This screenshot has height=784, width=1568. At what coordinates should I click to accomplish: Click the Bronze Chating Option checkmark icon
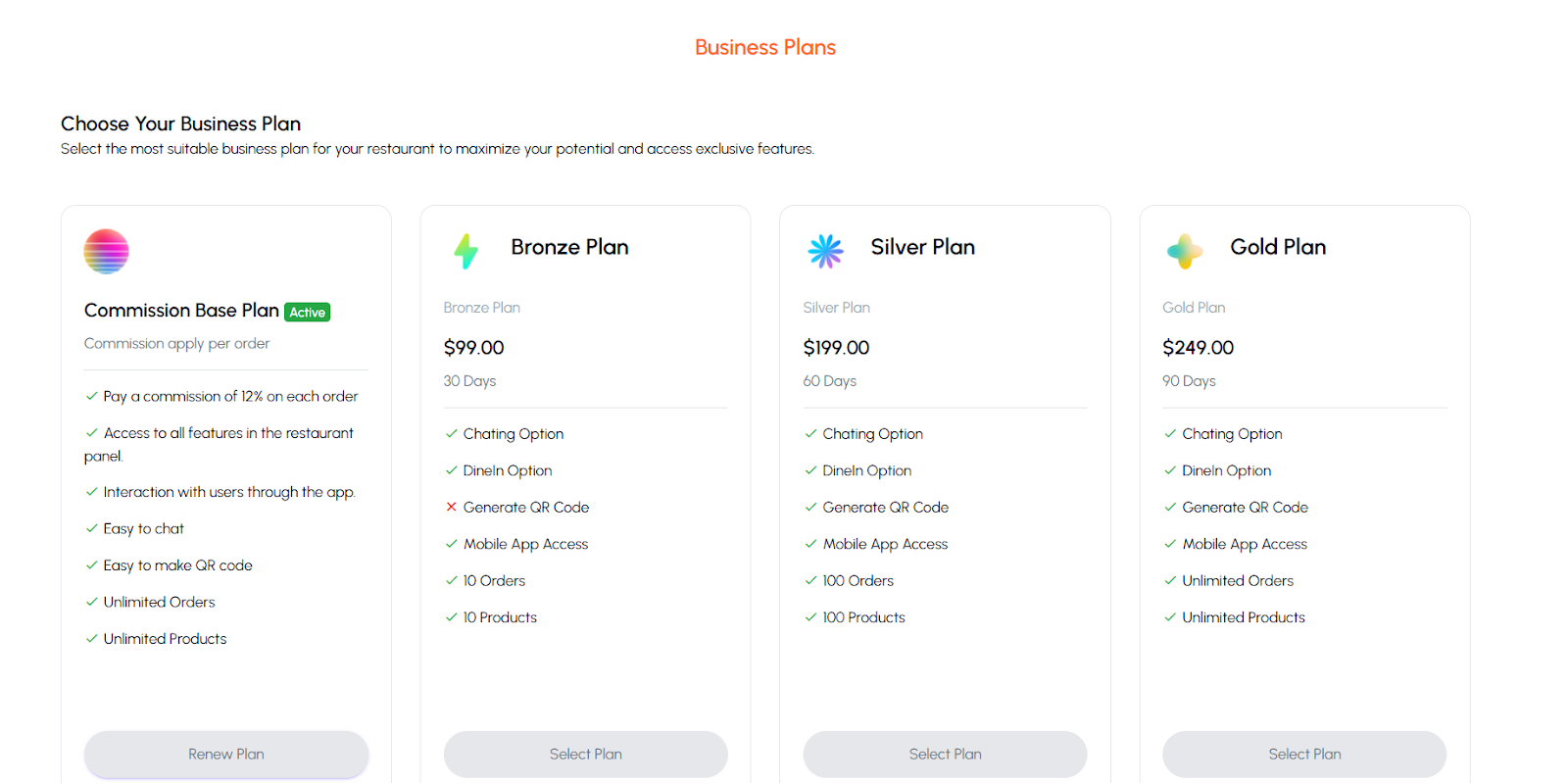tap(451, 434)
